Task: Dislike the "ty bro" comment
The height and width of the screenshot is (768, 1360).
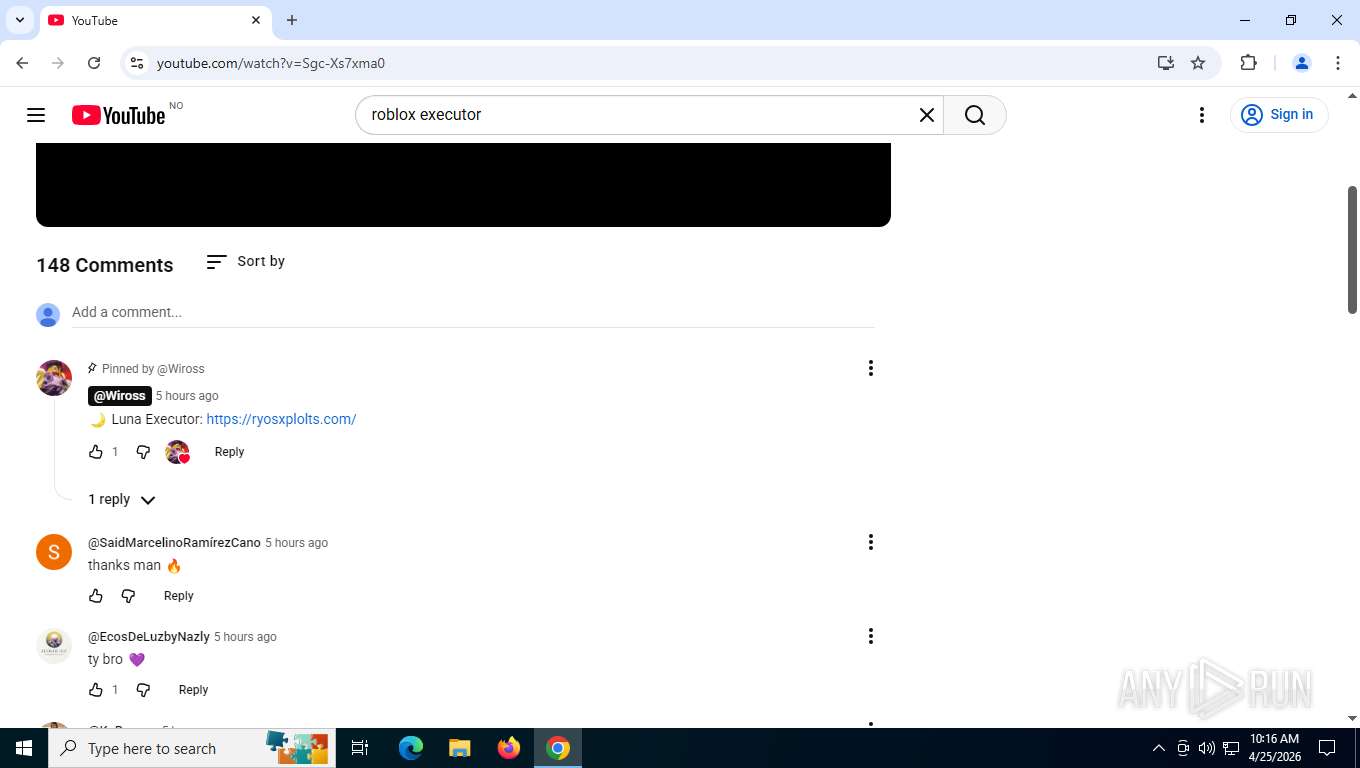Action: coord(143,690)
